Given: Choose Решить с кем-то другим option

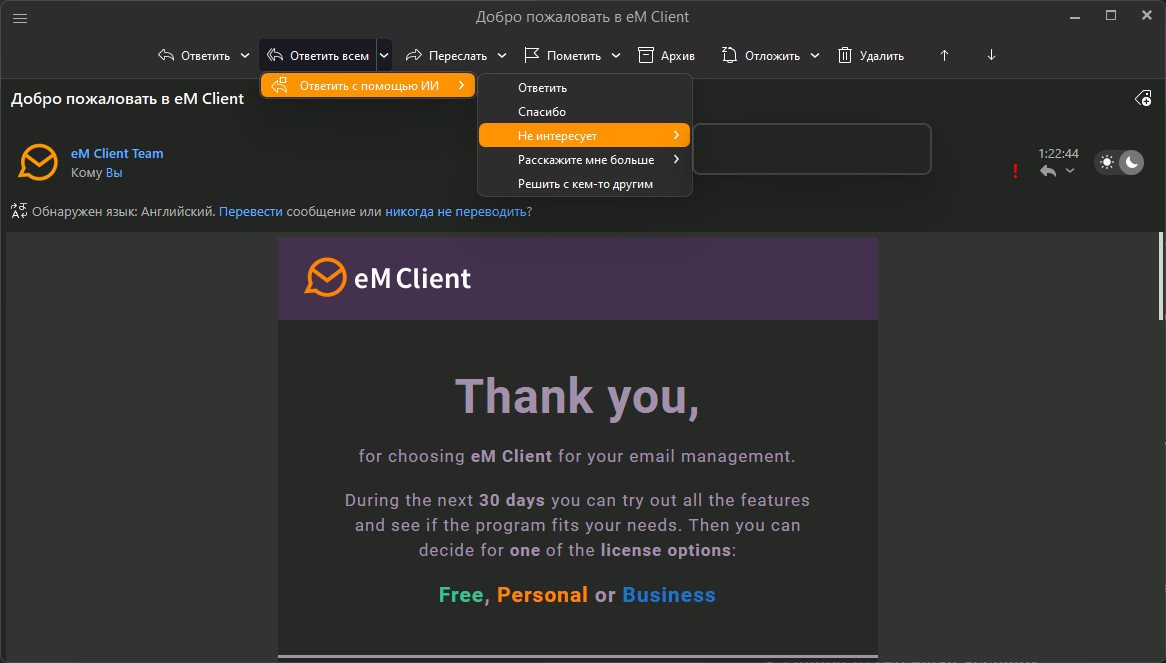Looking at the screenshot, I should click(584, 184).
